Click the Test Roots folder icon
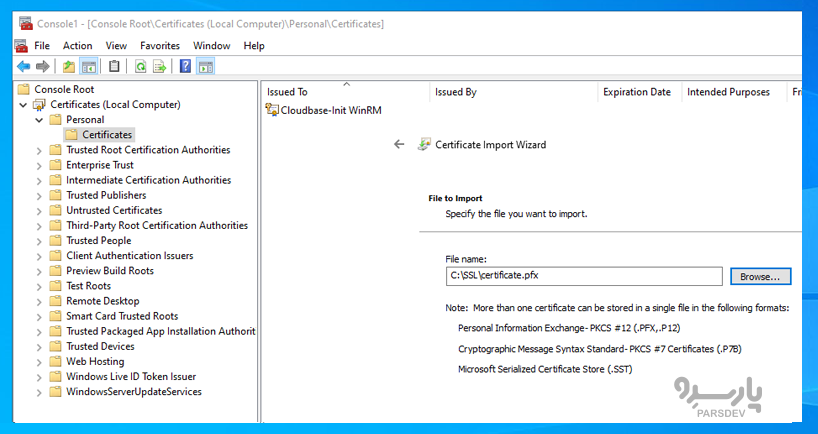Image resolution: width=818 pixels, height=434 pixels. (55, 286)
